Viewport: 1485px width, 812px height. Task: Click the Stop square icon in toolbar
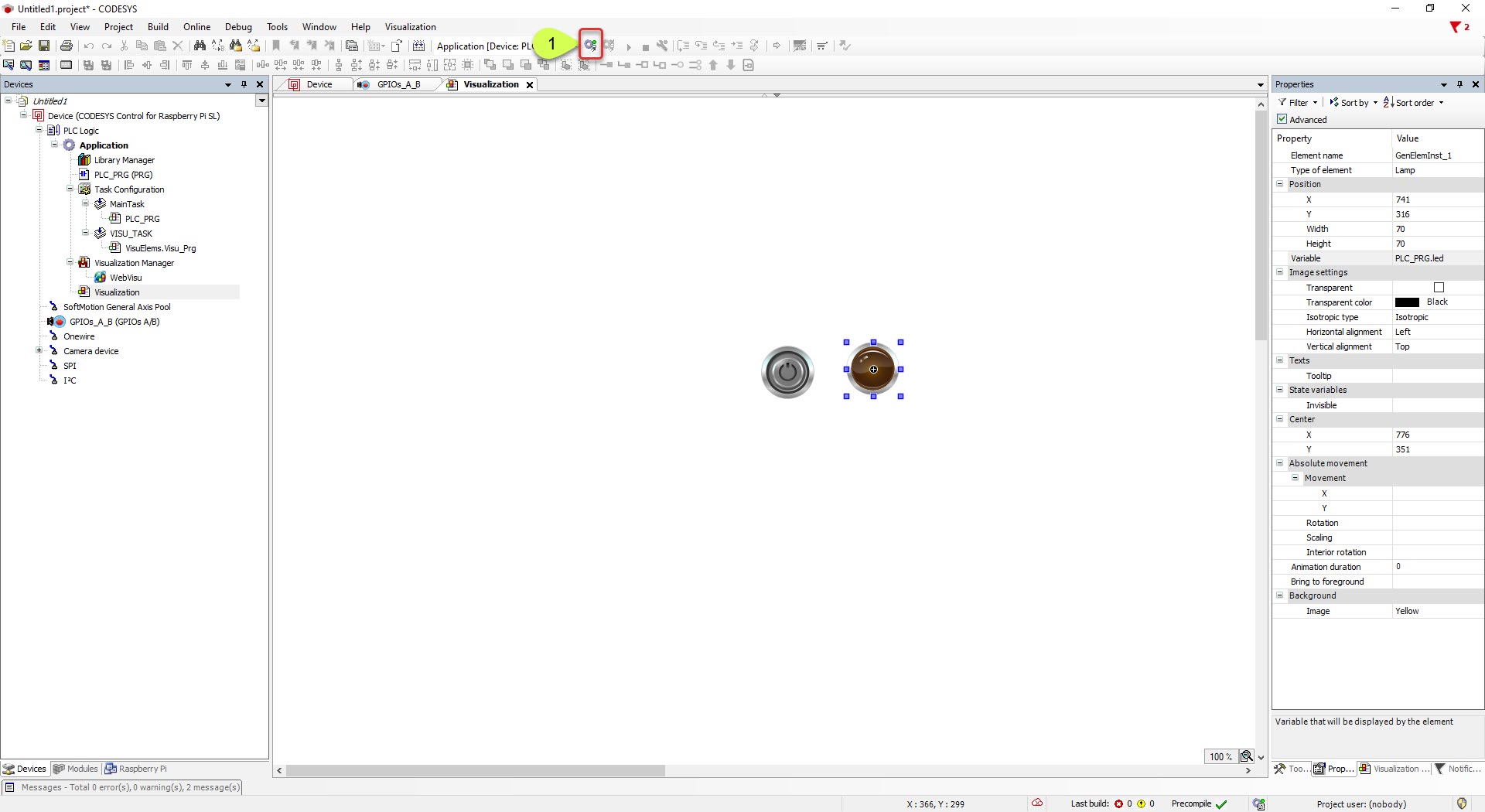pyautogui.click(x=645, y=47)
